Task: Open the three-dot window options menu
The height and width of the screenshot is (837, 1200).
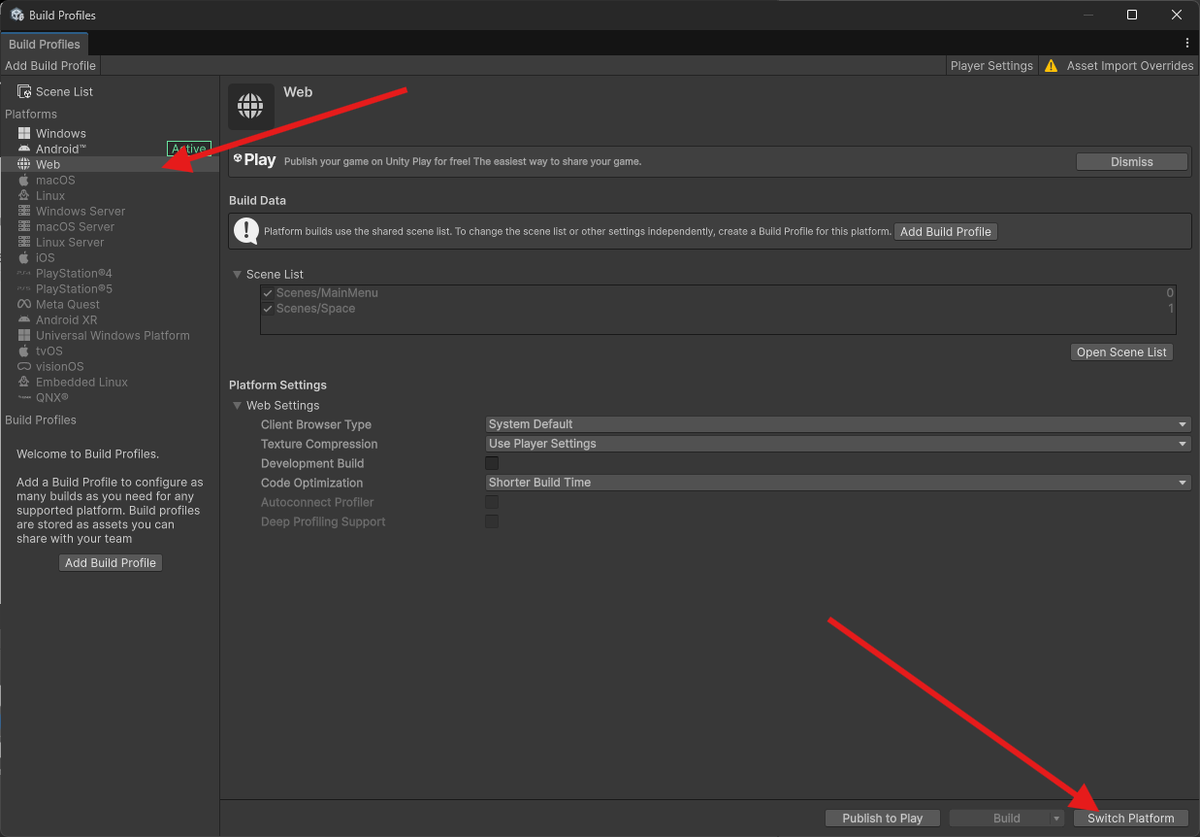Action: (1187, 44)
